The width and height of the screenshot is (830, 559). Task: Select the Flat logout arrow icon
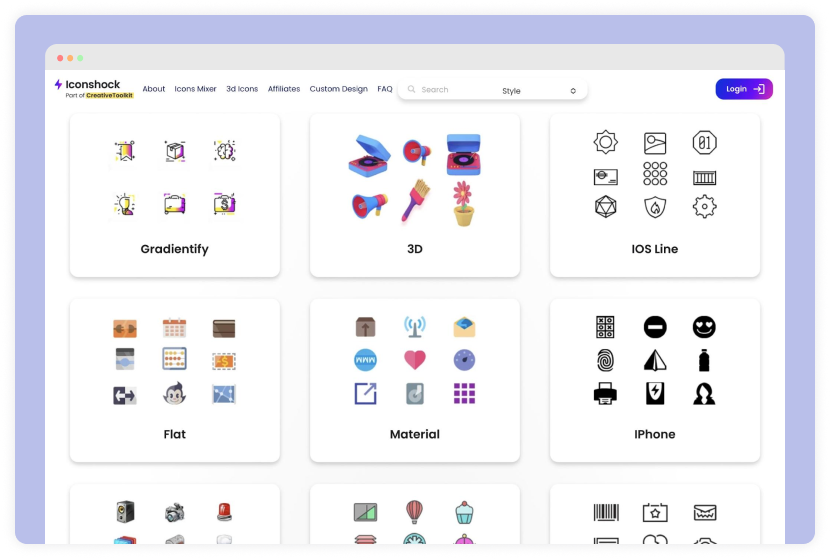pos(124,395)
